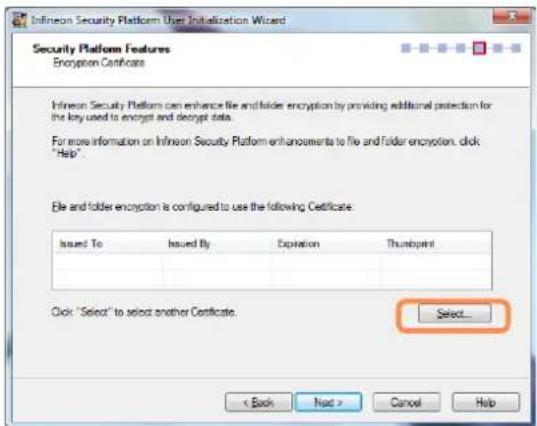537x426 pixels.
Task: Proceed with the Next > button
Action: point(328,402)
